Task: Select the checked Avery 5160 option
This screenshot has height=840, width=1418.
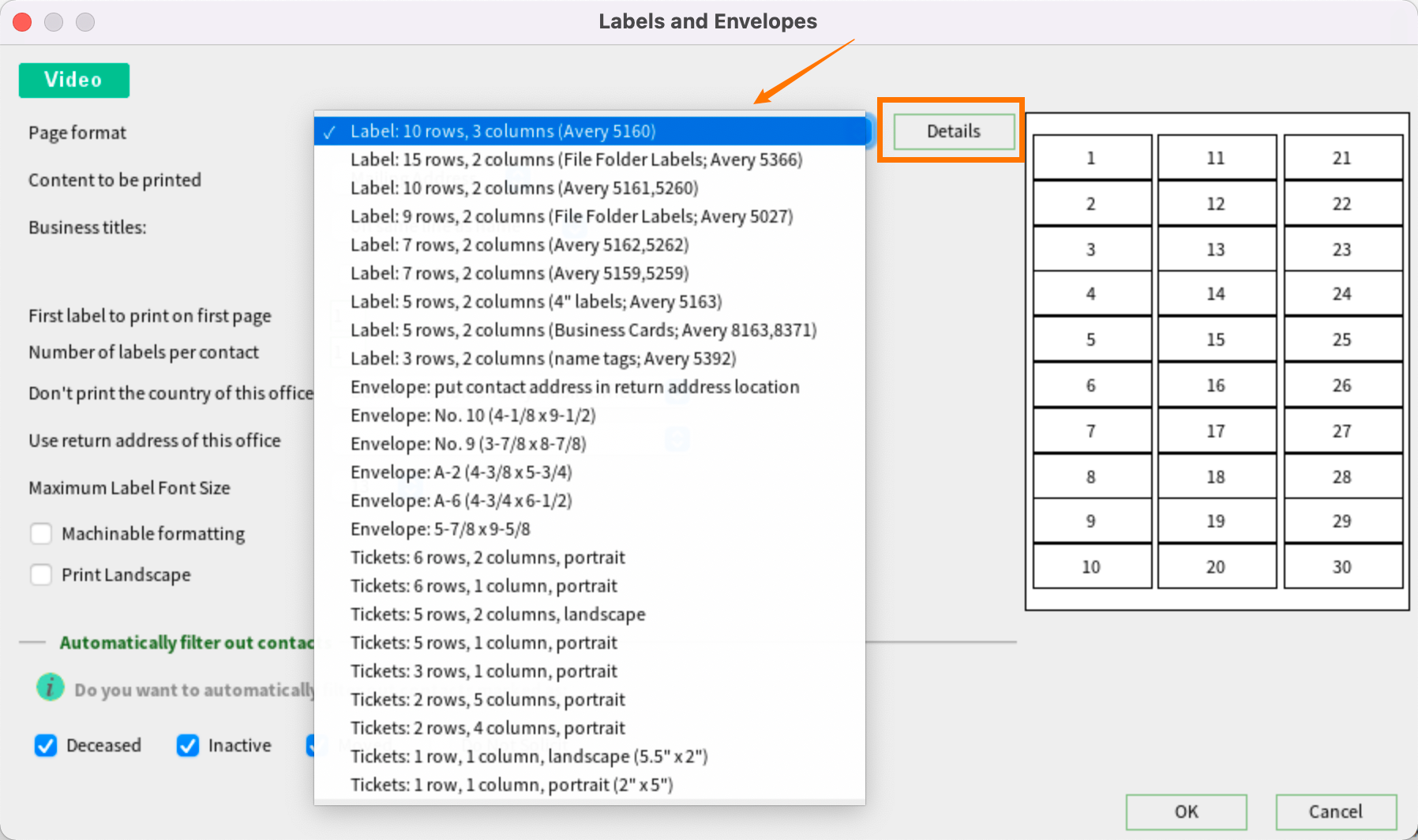Action: coord(502,131)
